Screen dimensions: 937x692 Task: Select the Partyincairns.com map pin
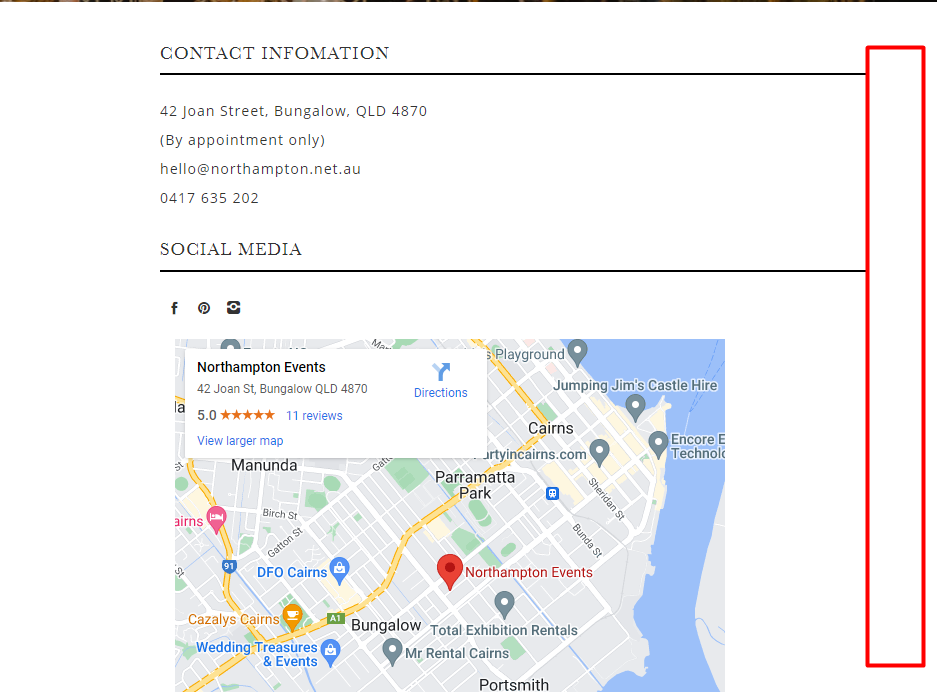coord(599,453)
